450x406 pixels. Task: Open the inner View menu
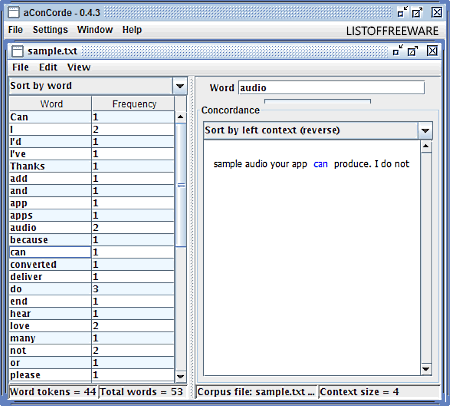tap(79, 67)
